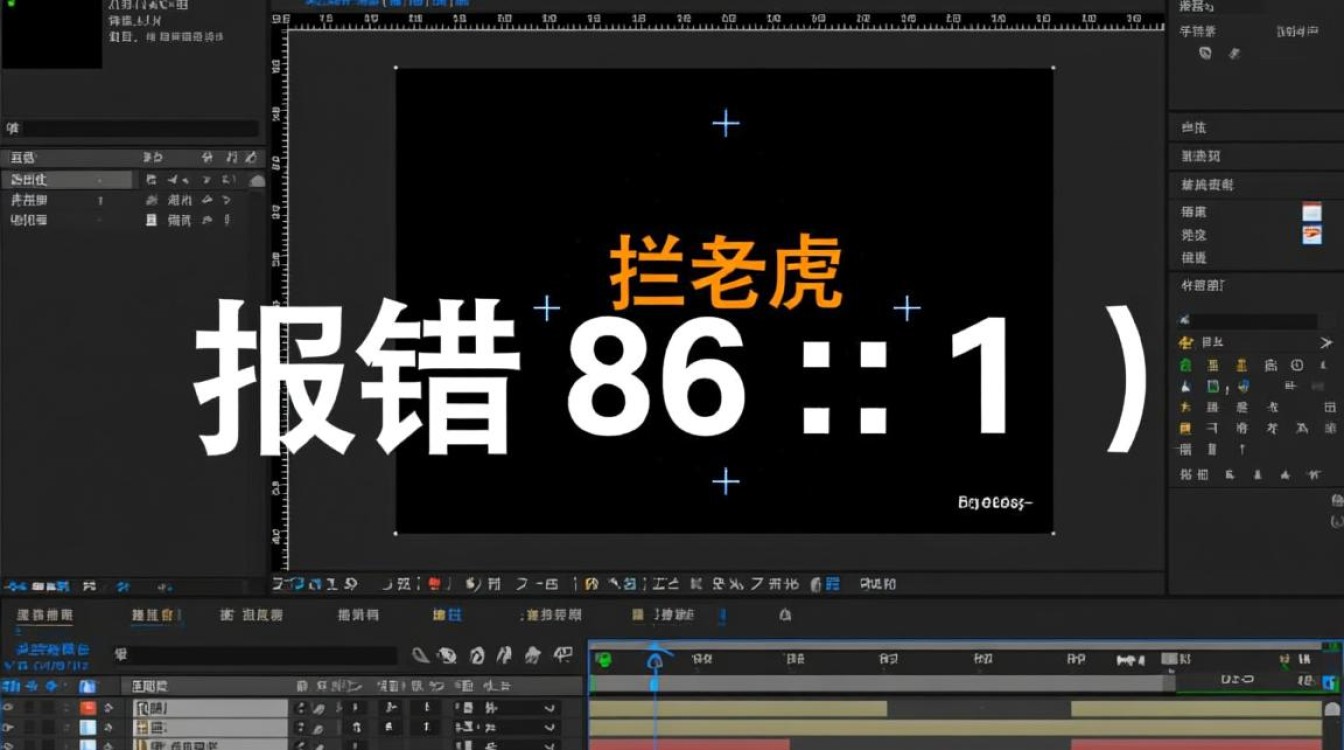The width and height of the screenshot is (1344, 750).
Task: Toggle visibility of the third timeline layer
Action: coord(9,745)
